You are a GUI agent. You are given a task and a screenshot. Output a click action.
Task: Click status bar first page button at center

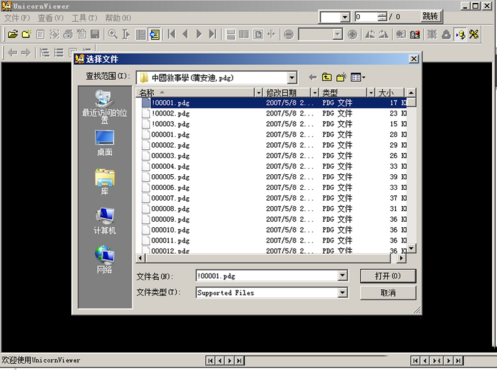coord(210,361)
